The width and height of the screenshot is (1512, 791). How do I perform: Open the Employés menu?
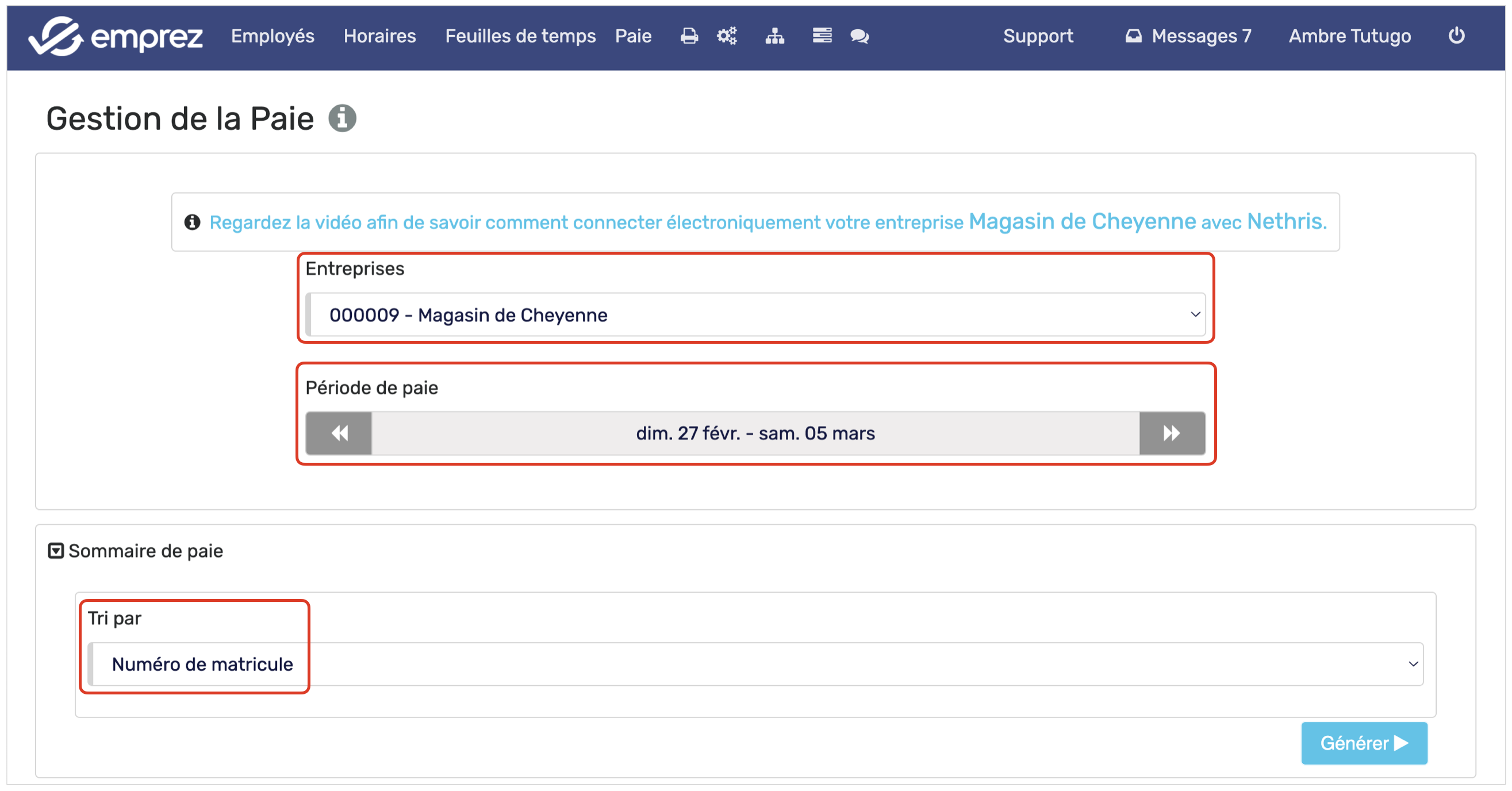pyautogui.click(x=273, y=36)
